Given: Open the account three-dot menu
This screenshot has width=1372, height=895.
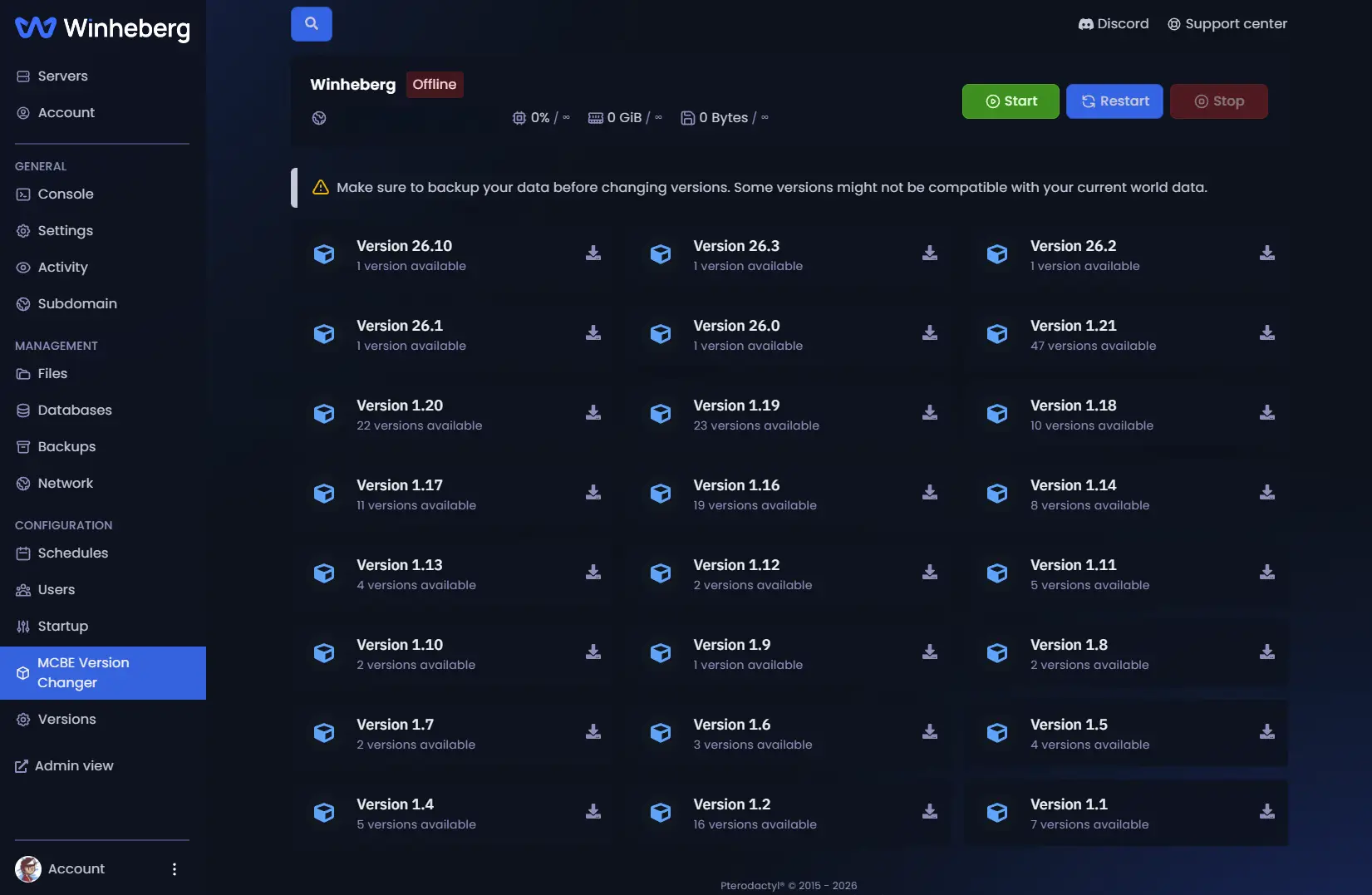Looking at the screenshot, I should point(175,869).
